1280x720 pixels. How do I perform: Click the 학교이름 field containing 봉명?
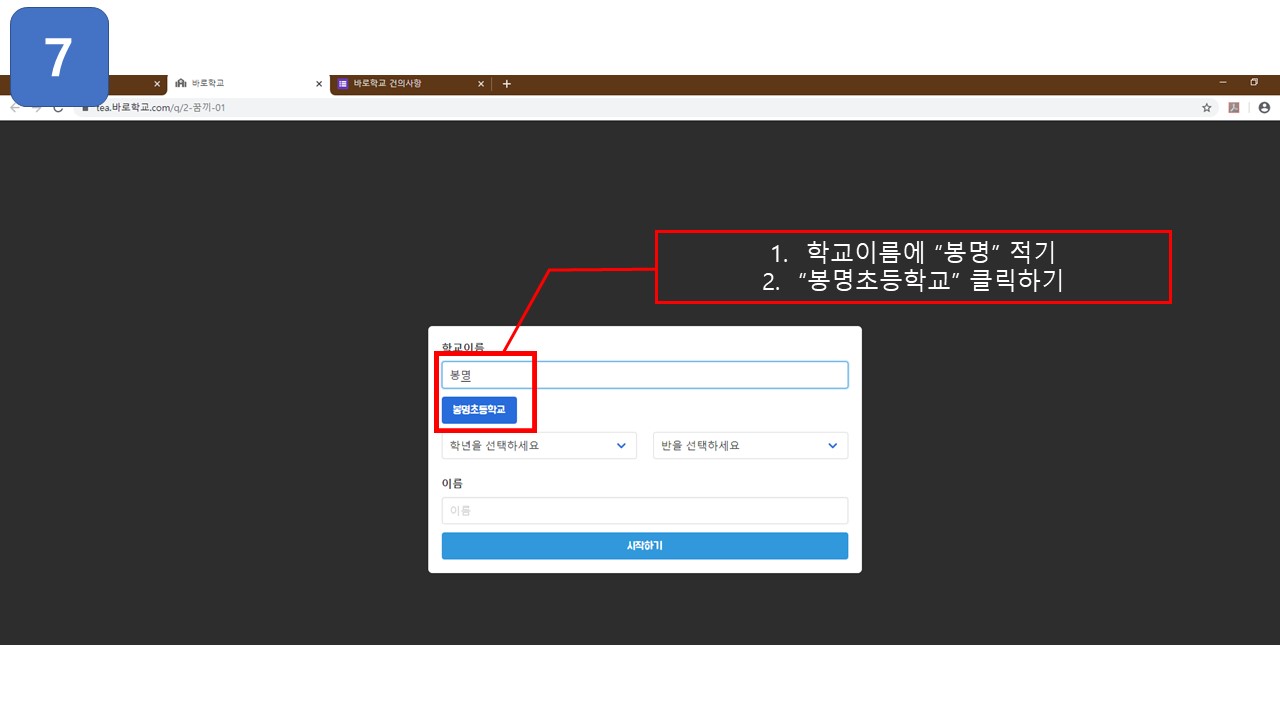pyautogui.click(x=645, y=375)
